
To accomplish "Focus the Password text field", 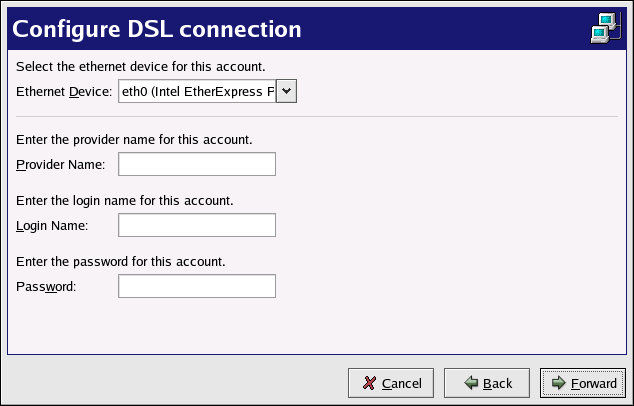I will (196, 286).
